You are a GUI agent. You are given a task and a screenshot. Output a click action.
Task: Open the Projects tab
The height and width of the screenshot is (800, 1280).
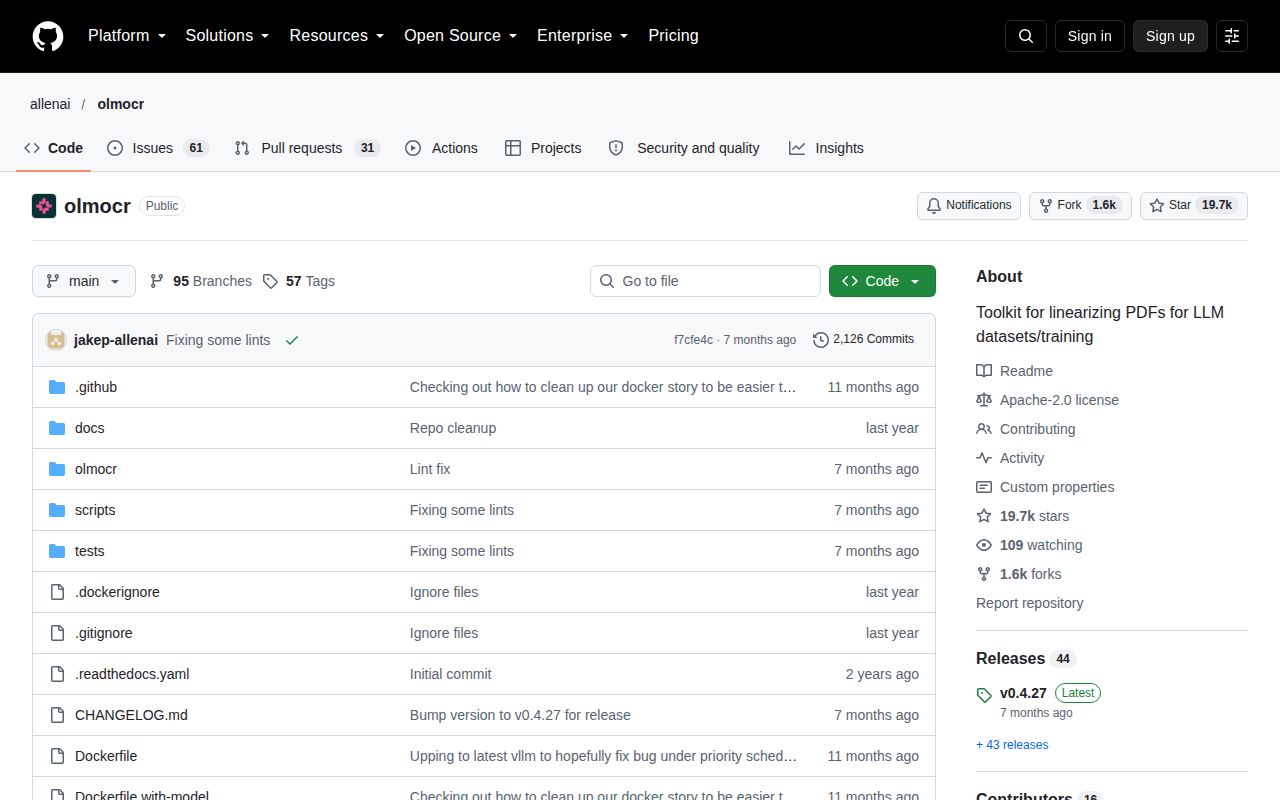(x=543, y=148)
